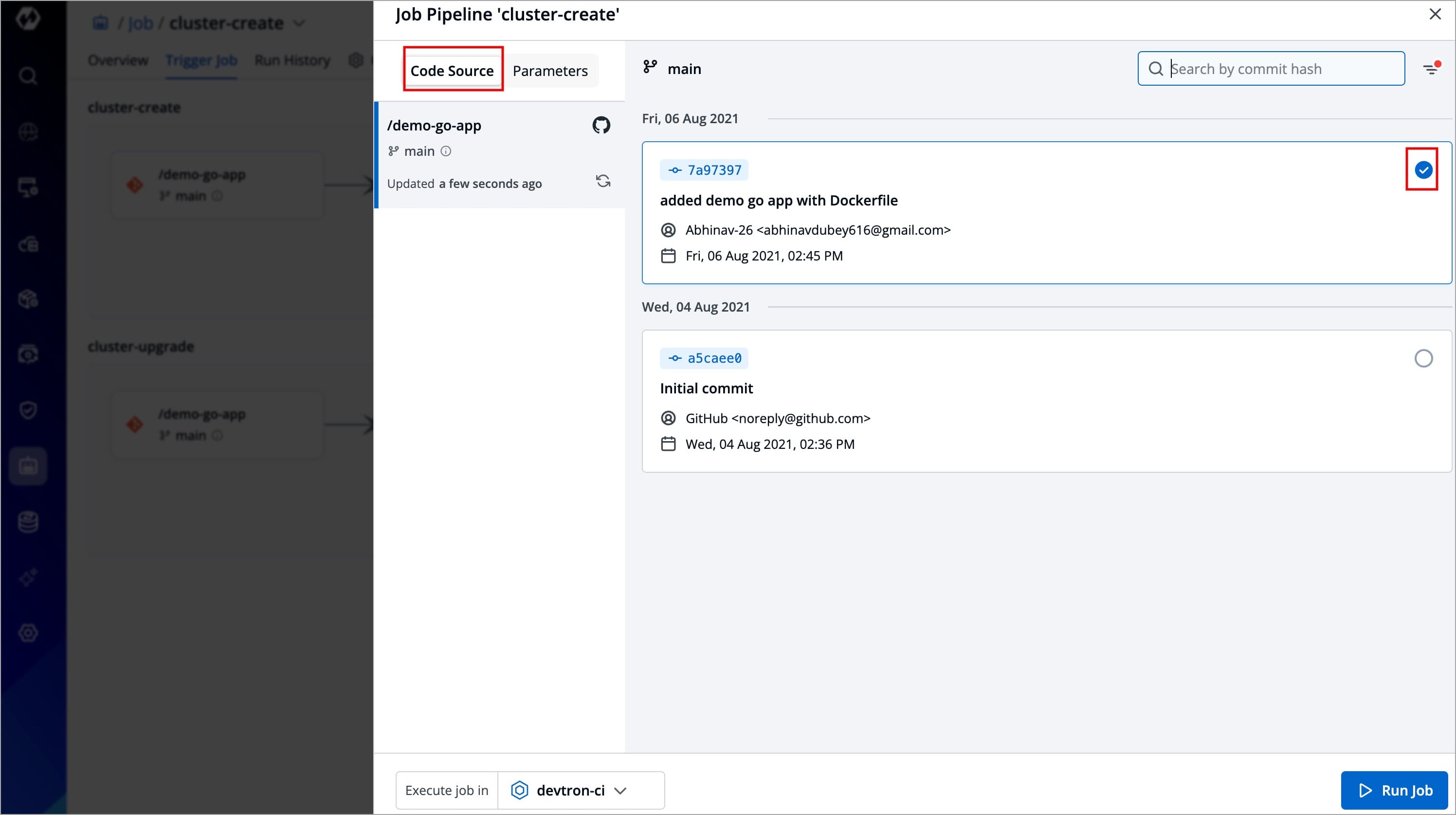
Task: Click the security shield icon in the sidebar
Action: (28, 410)
